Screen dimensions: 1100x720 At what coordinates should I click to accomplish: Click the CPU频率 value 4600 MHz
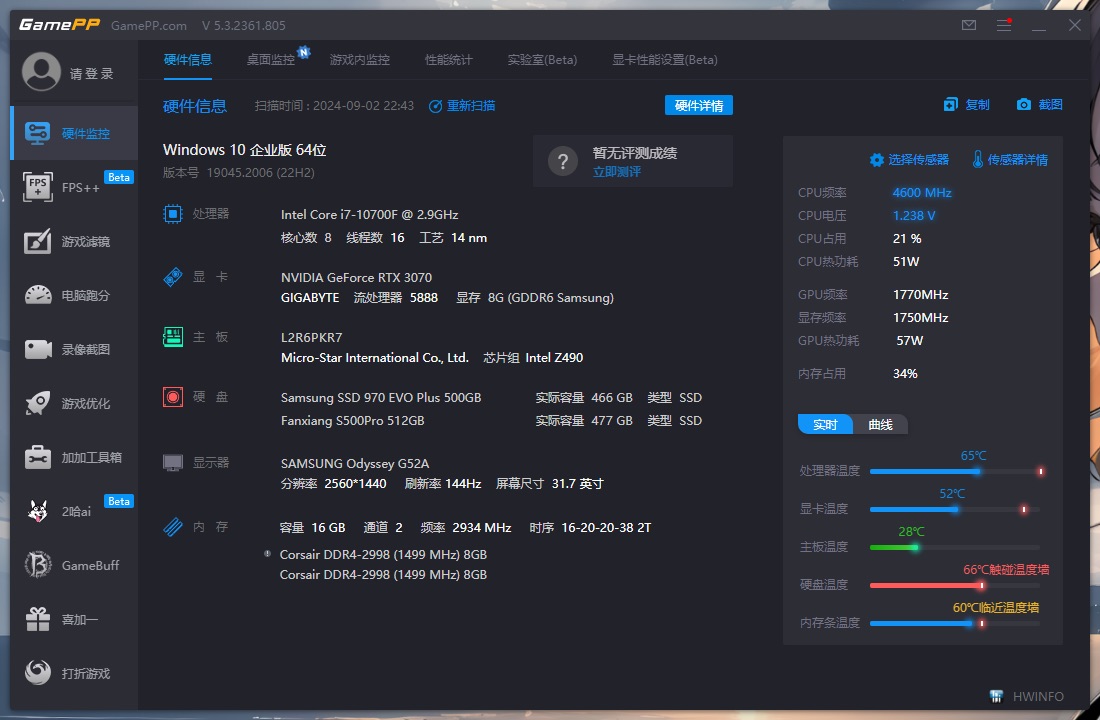(x=922, y=193)
